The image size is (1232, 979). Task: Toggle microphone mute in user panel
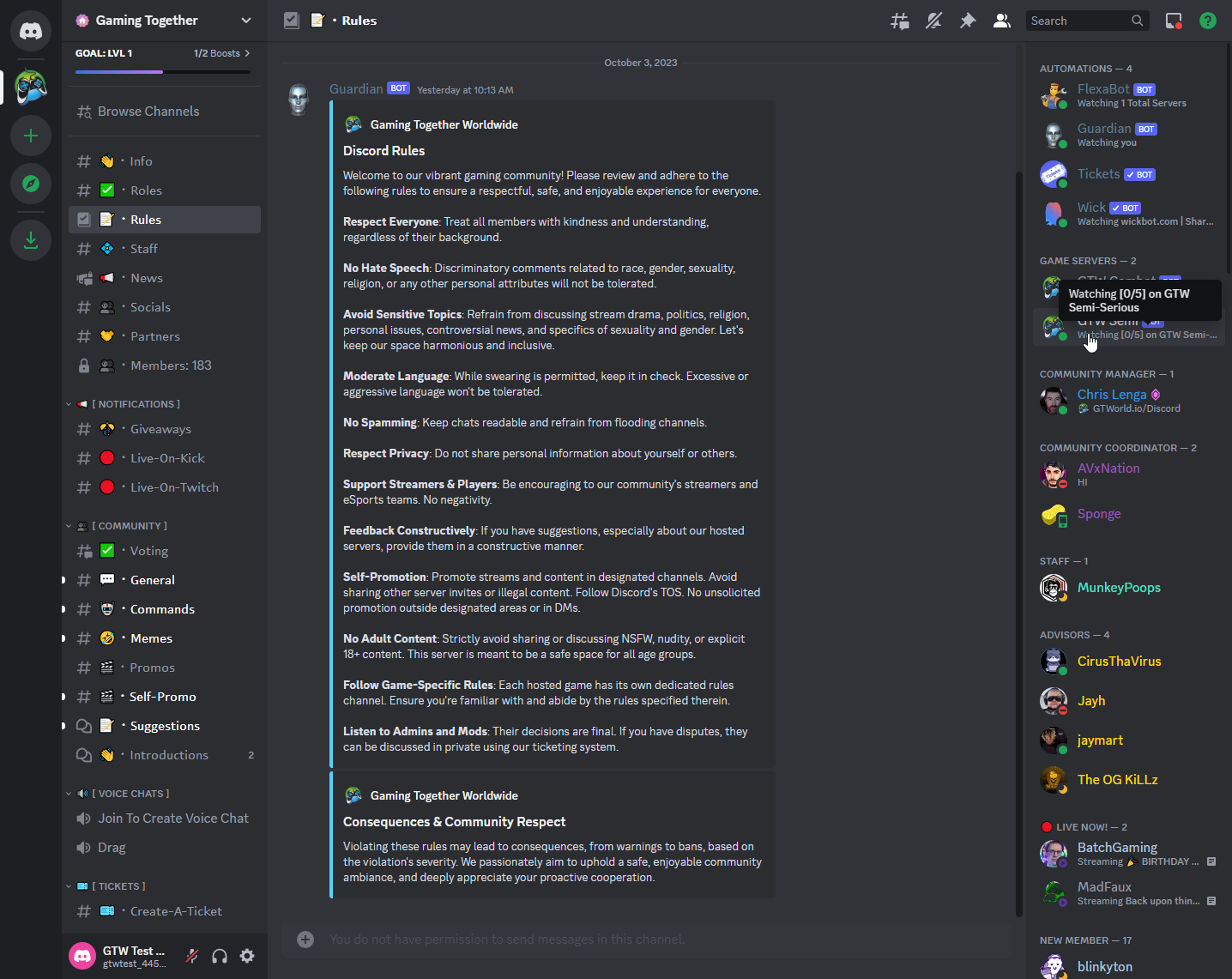coord(192,956)
